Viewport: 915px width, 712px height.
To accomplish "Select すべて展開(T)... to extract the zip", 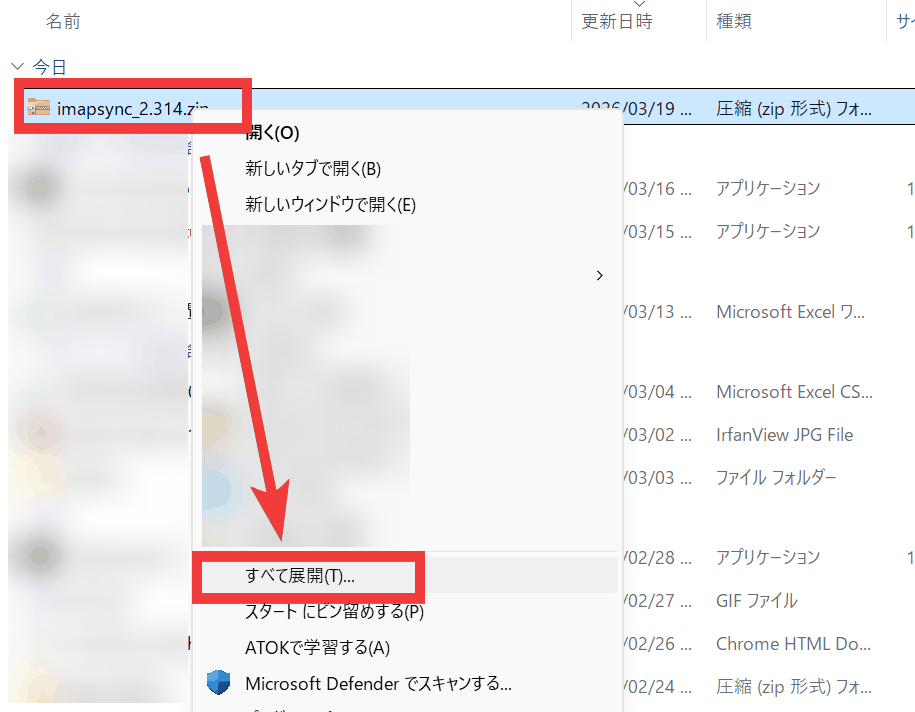I will pos(300,576).
